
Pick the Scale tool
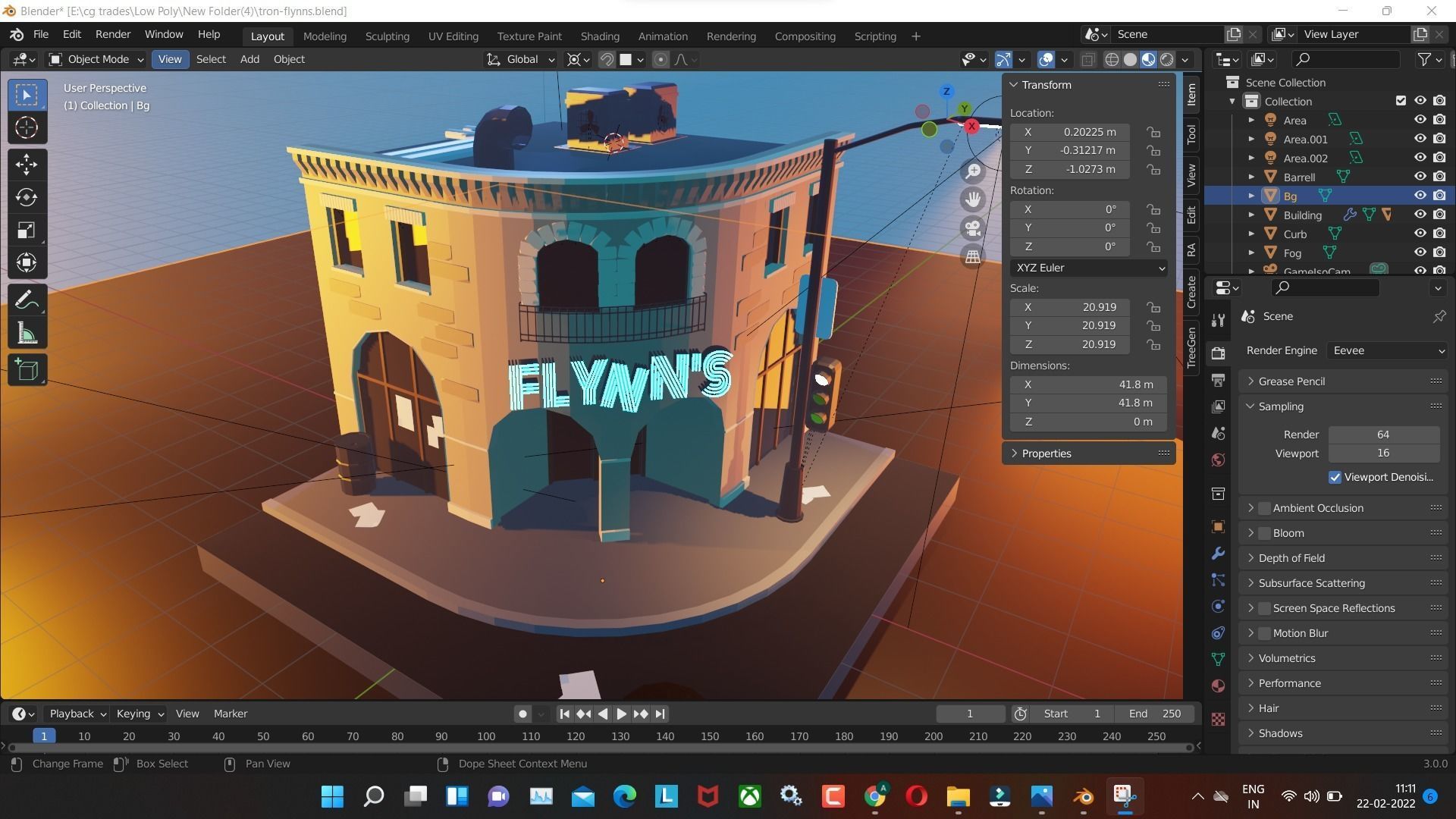(27, 230)
